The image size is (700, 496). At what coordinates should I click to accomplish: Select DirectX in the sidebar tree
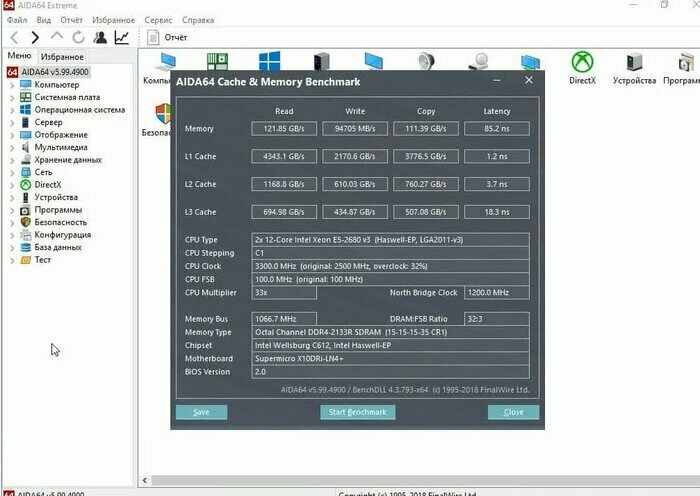coord(48,184)
